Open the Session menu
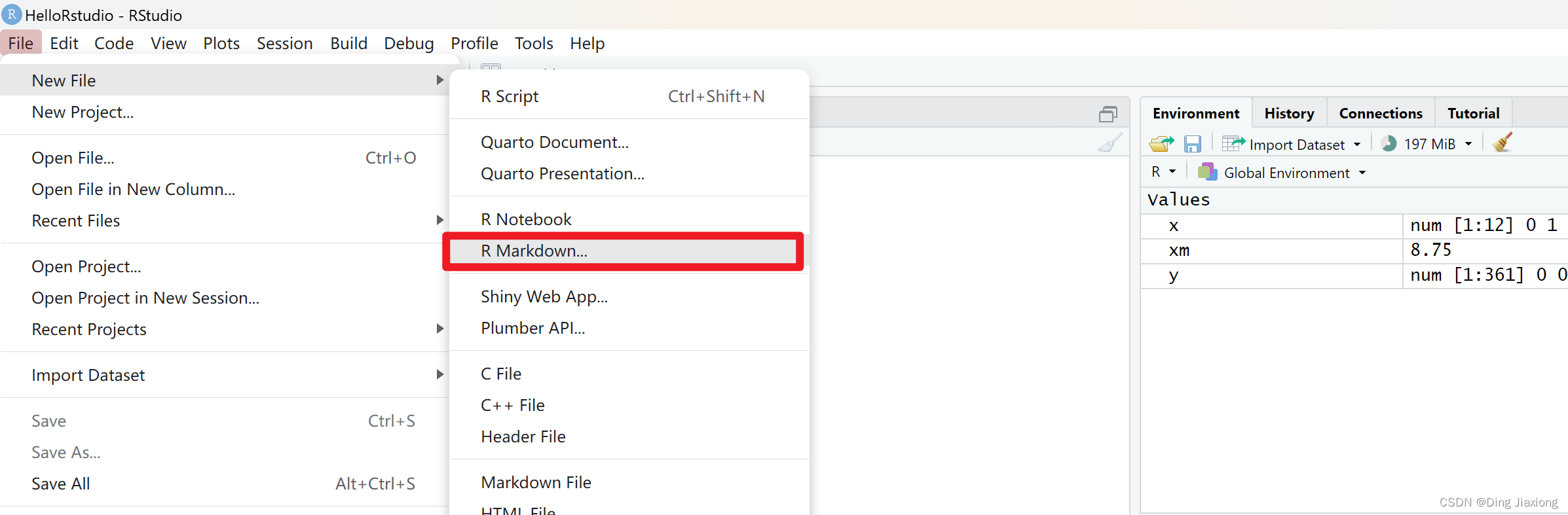Screen dimensions: 1568x515 (285, 43)
